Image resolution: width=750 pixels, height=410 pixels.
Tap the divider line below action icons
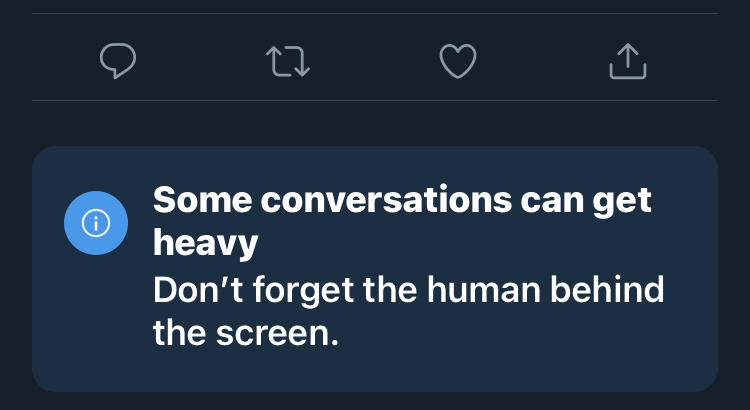point(375,100)
